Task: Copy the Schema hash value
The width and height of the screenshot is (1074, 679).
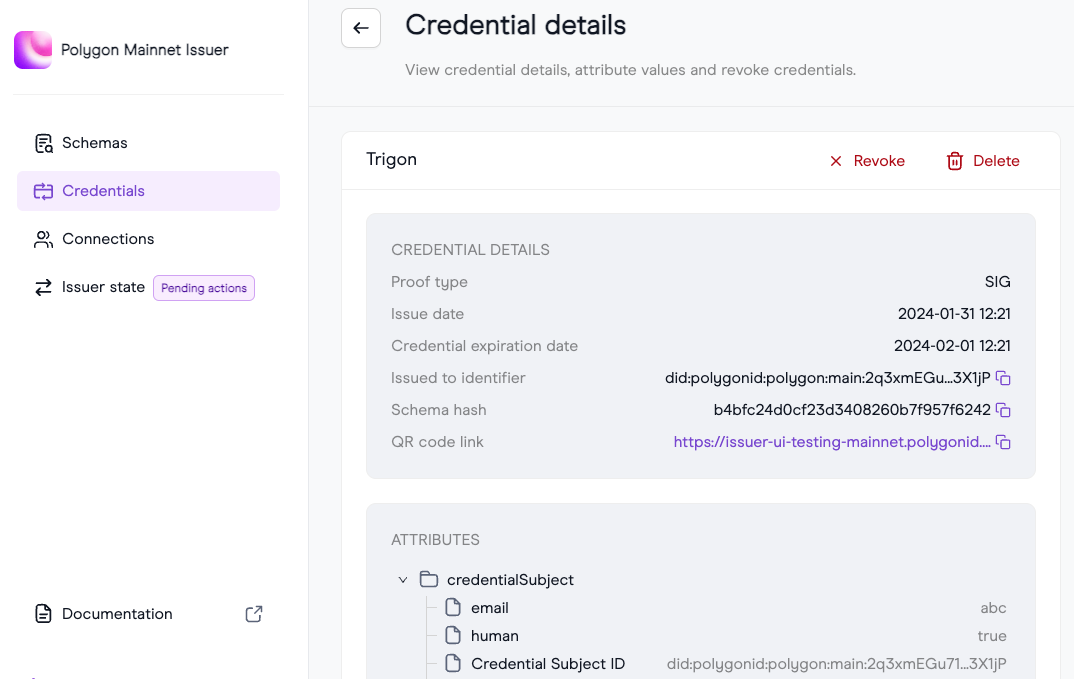Action: [x=1003, y=410]
